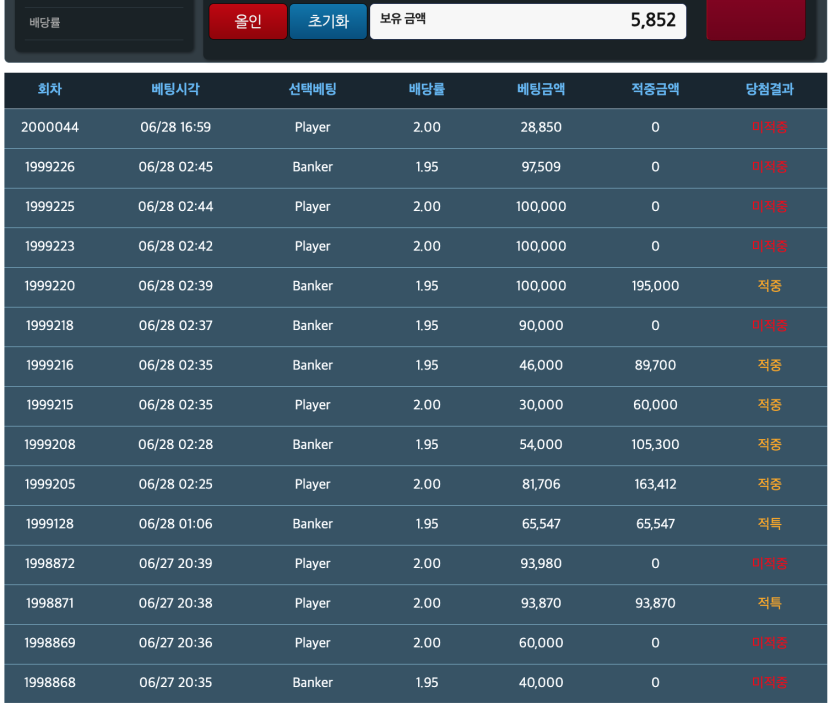Click winning amount 163,412
Viewport: 835px width, 703px height.
click(x=656, y=484)
